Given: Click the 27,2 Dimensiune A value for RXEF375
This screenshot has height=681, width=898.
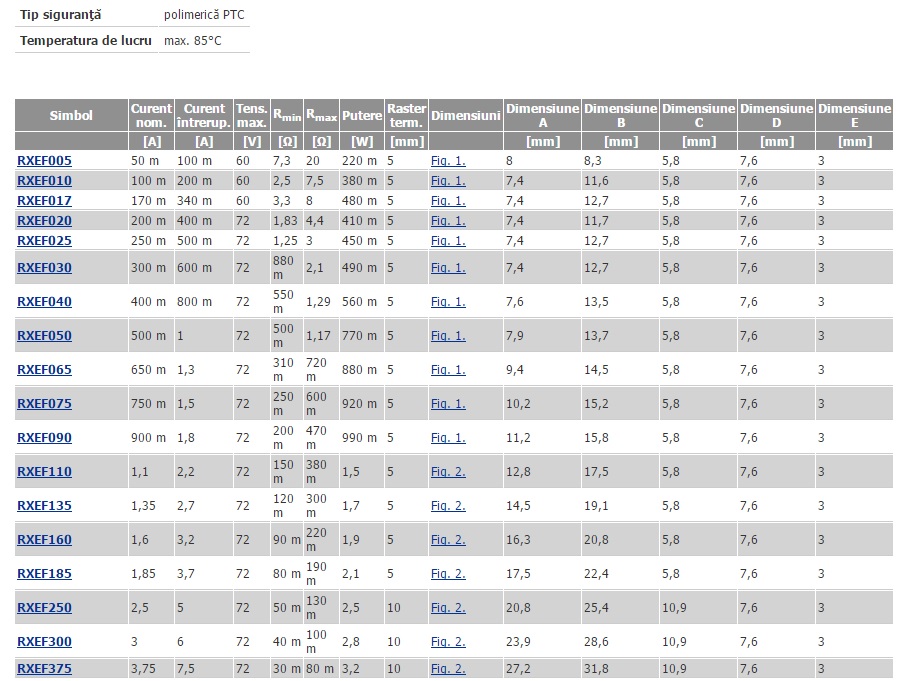Looking at the screenshot, I should coord(518,669).
